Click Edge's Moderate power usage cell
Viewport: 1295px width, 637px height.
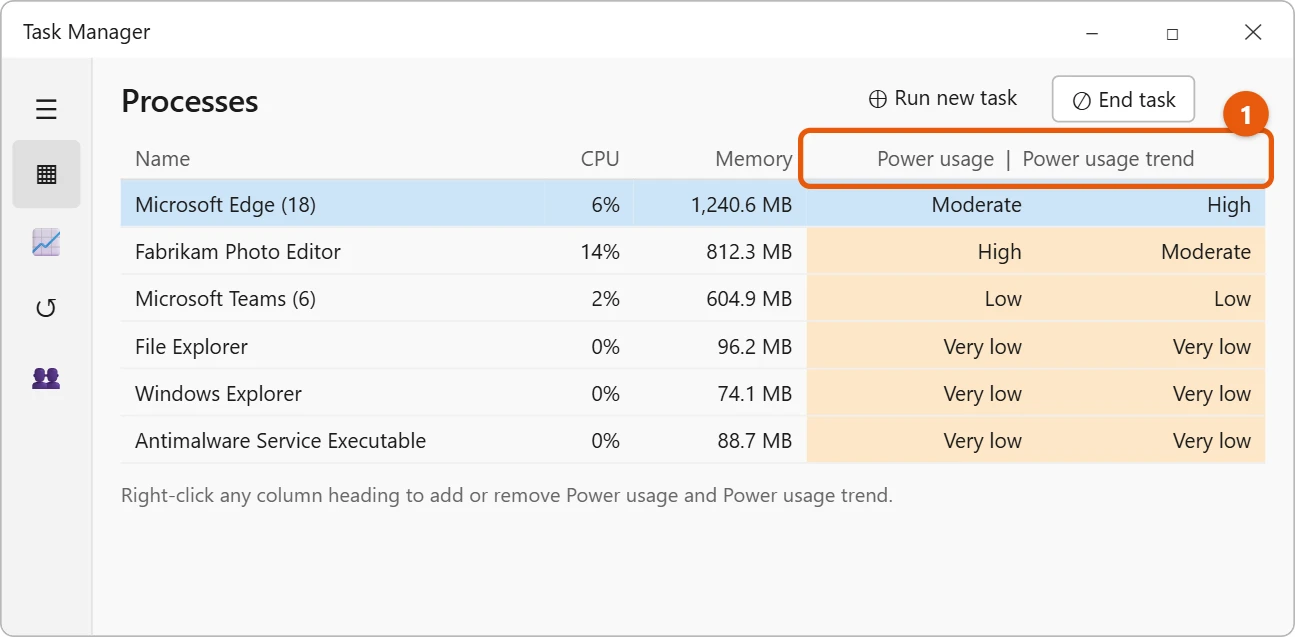[x=976, y=205]
